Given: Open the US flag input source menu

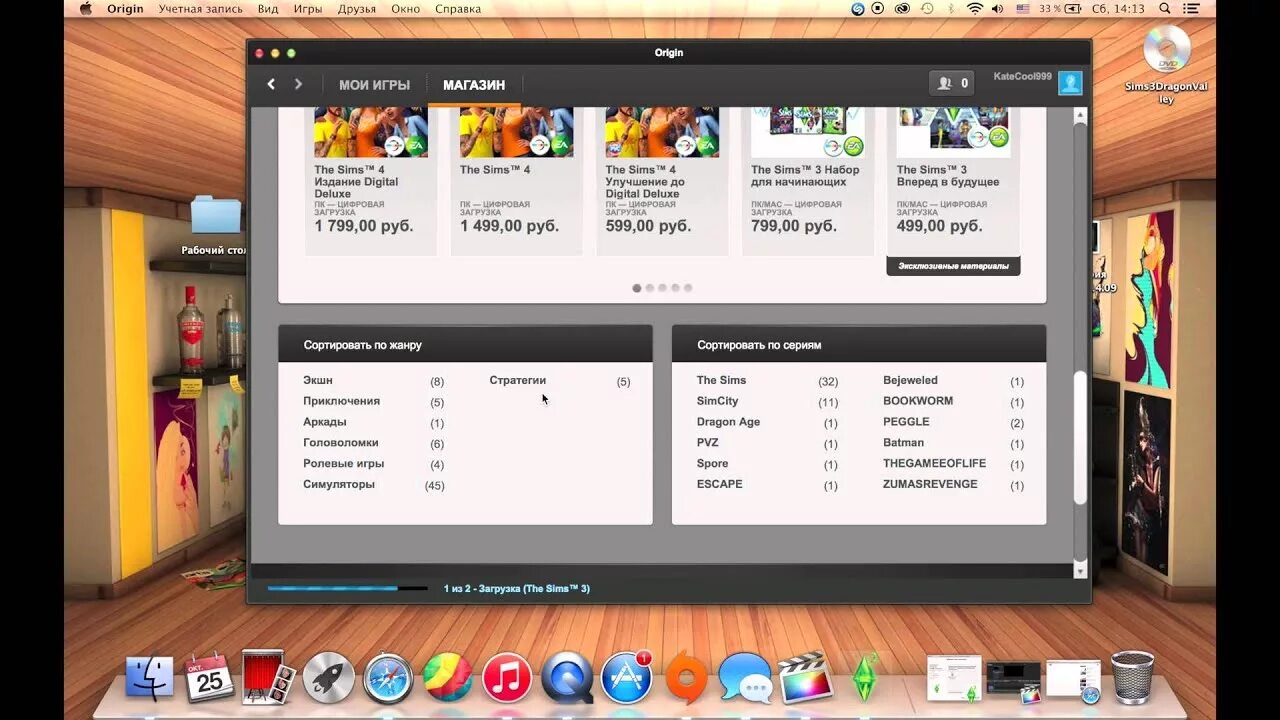Looking at the screenshot, I should 1023,8.
